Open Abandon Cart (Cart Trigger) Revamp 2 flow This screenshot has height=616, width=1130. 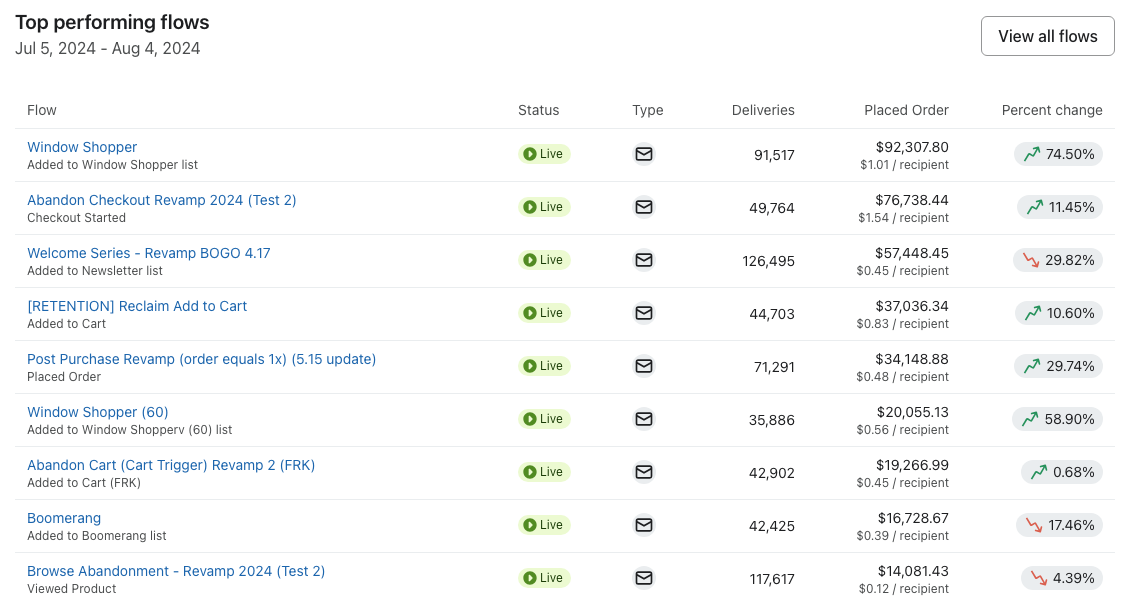(x=171, y=465)
